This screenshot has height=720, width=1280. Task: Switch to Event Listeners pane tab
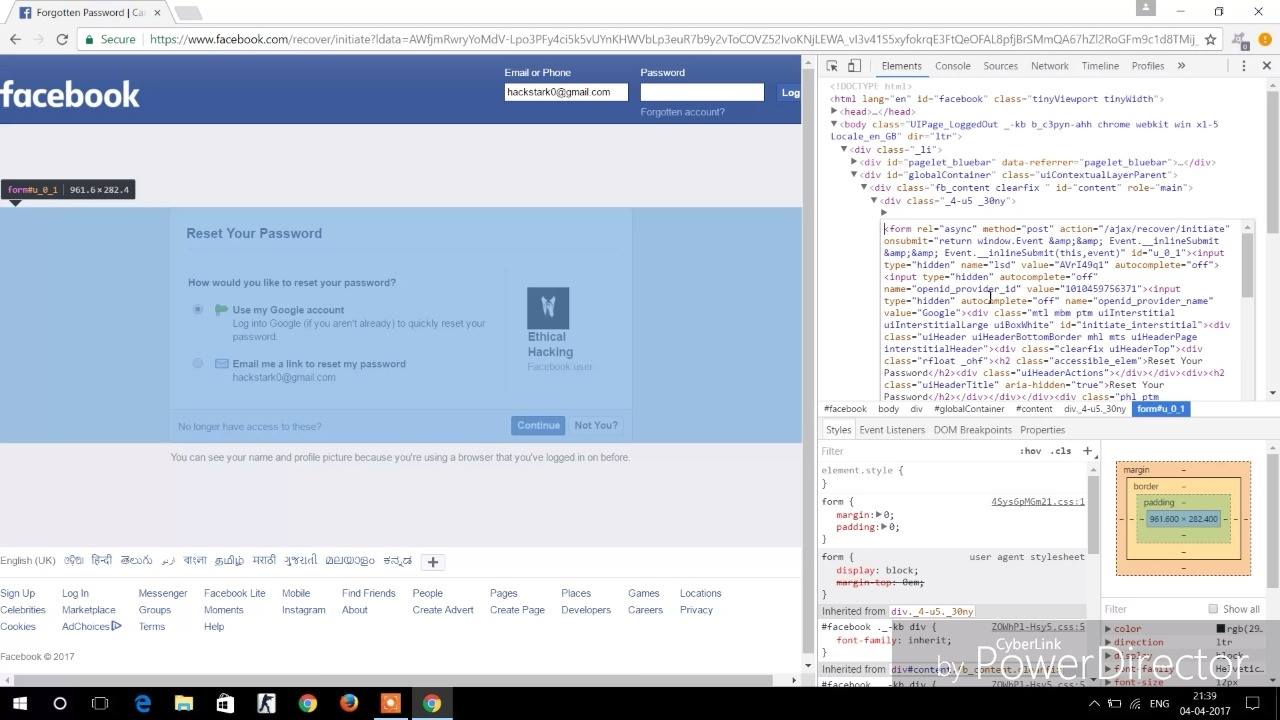coord(892,430)
